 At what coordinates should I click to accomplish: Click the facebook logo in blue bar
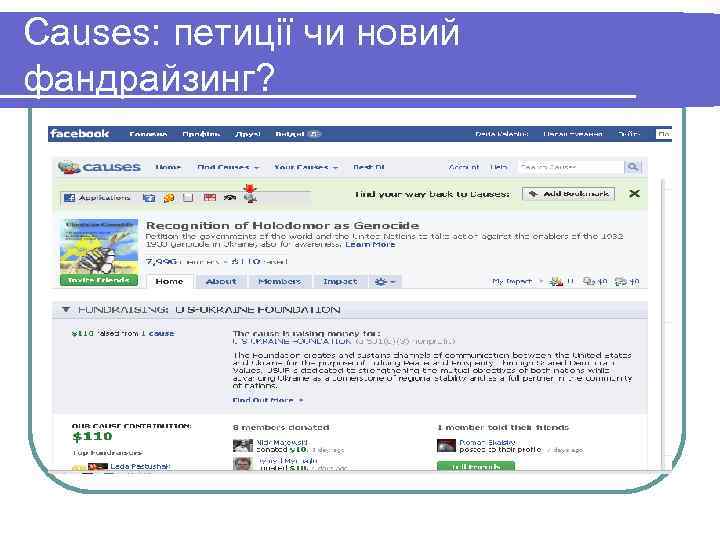(x=79, y=134)
